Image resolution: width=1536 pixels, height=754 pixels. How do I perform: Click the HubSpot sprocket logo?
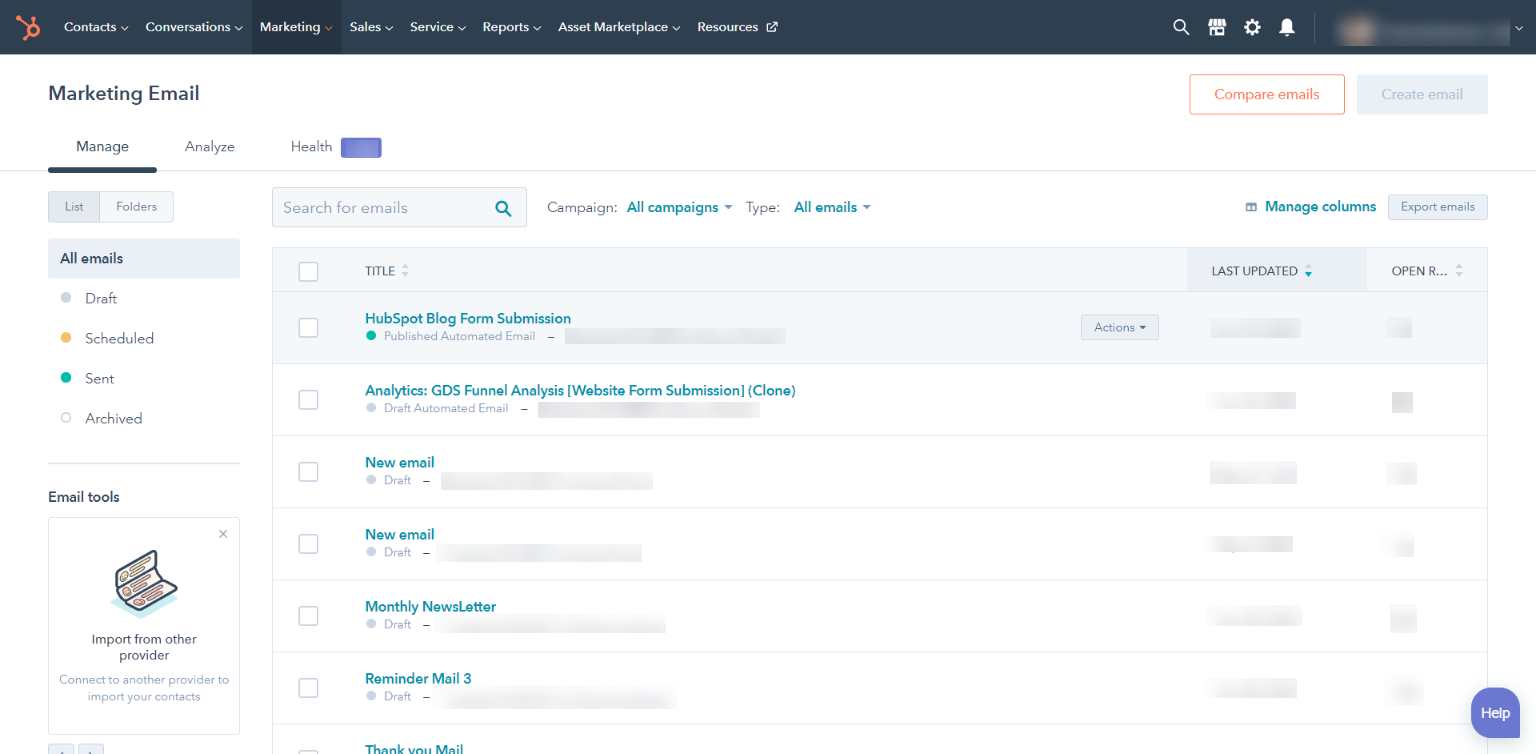click(x=26, y=27)
